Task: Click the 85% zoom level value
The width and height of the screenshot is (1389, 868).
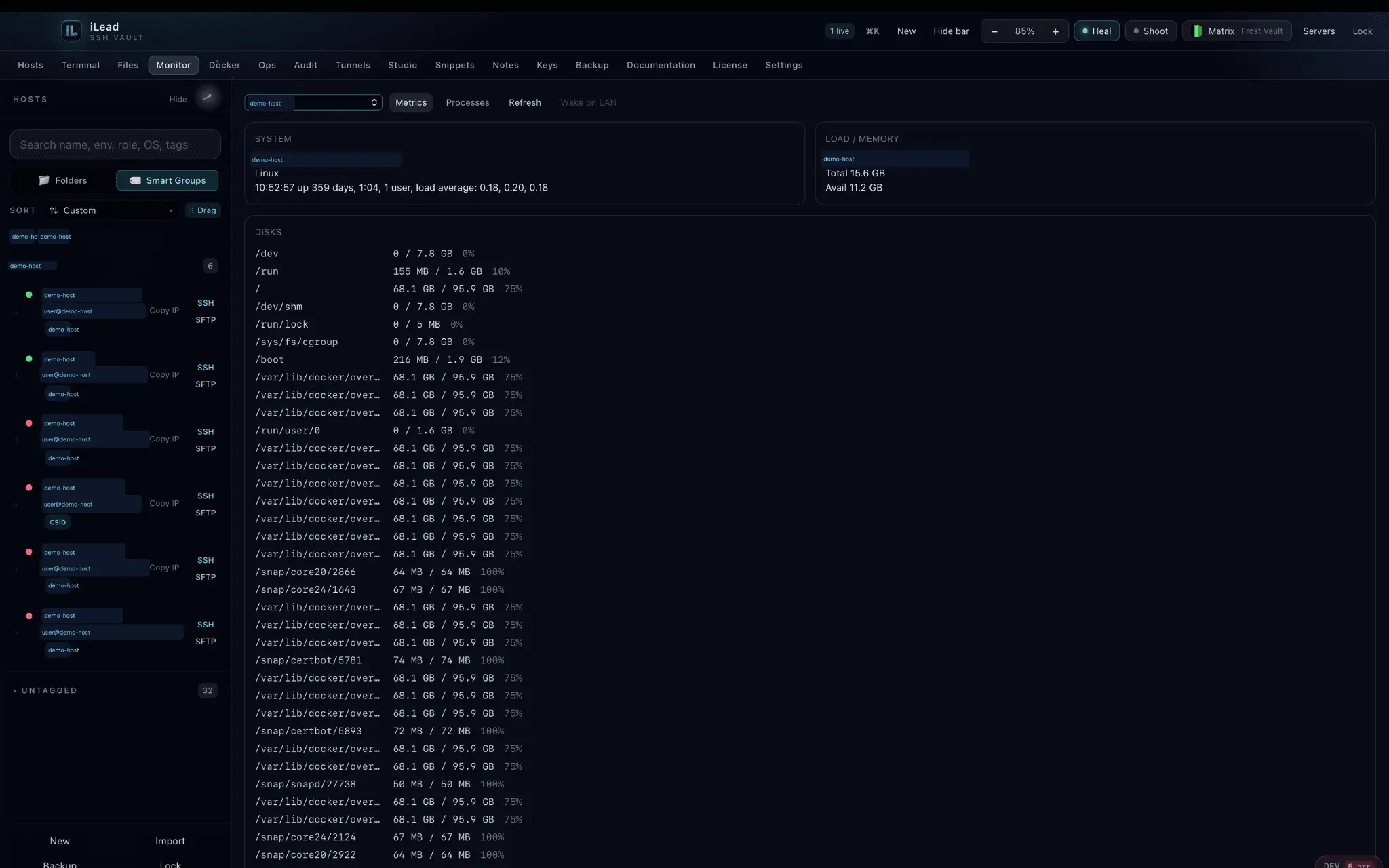Action: (1025, 31)
